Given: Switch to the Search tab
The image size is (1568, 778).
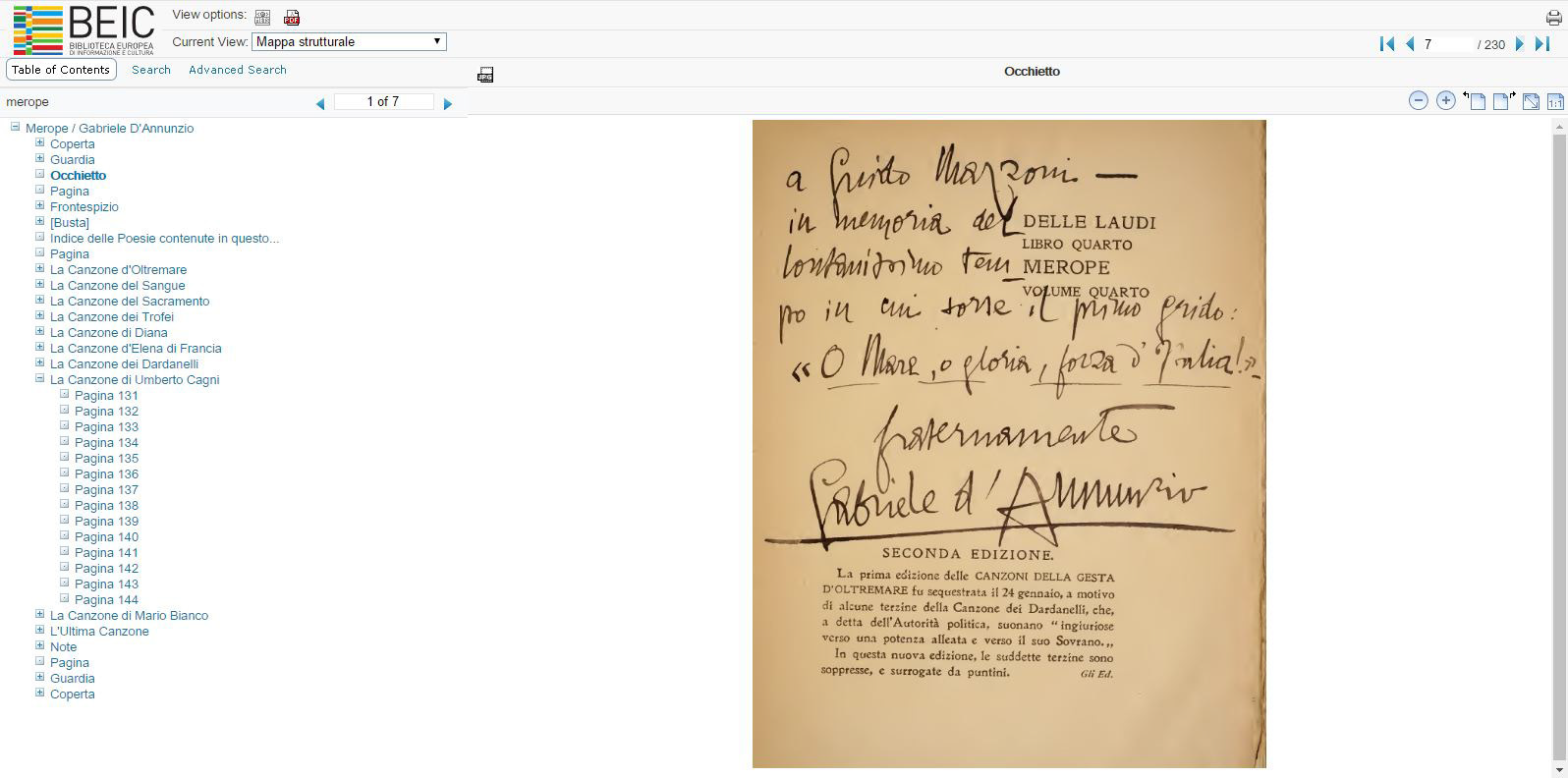Looking at the screenshot, I should pyautogui.click(x=151, y=70).
